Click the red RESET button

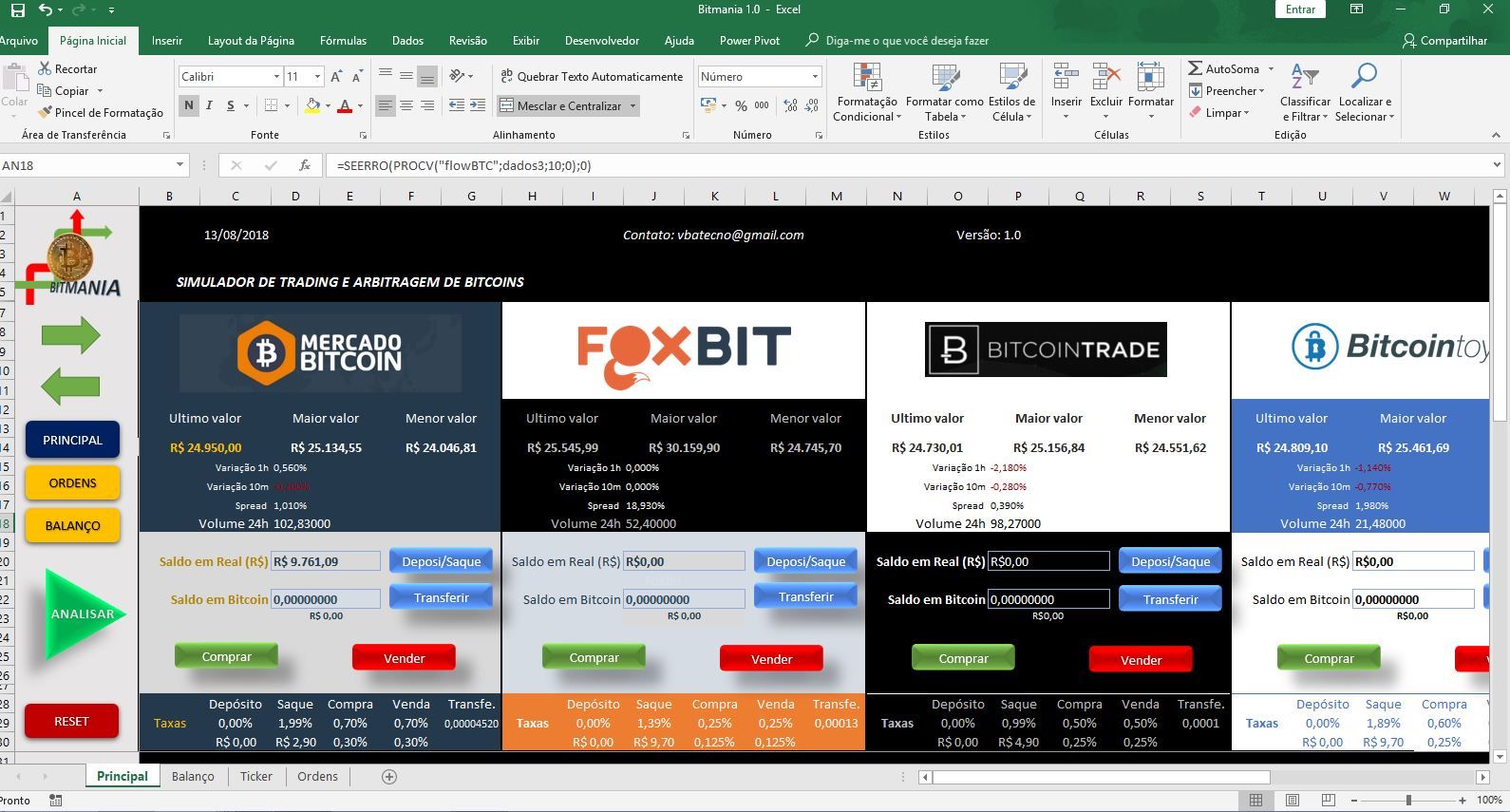tap(71, 721)
